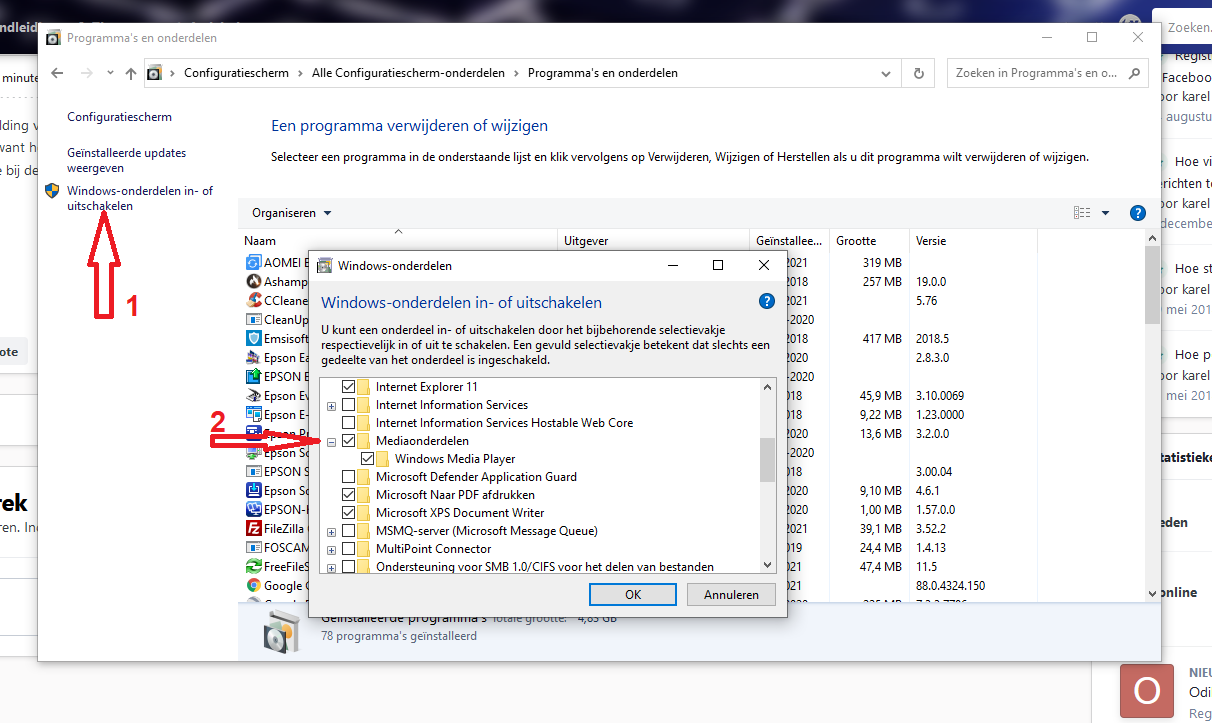Screen dimensions: 1212x723
Task: Open the Configuratiescherm link in left sidebar
Action: pos(119,117)
